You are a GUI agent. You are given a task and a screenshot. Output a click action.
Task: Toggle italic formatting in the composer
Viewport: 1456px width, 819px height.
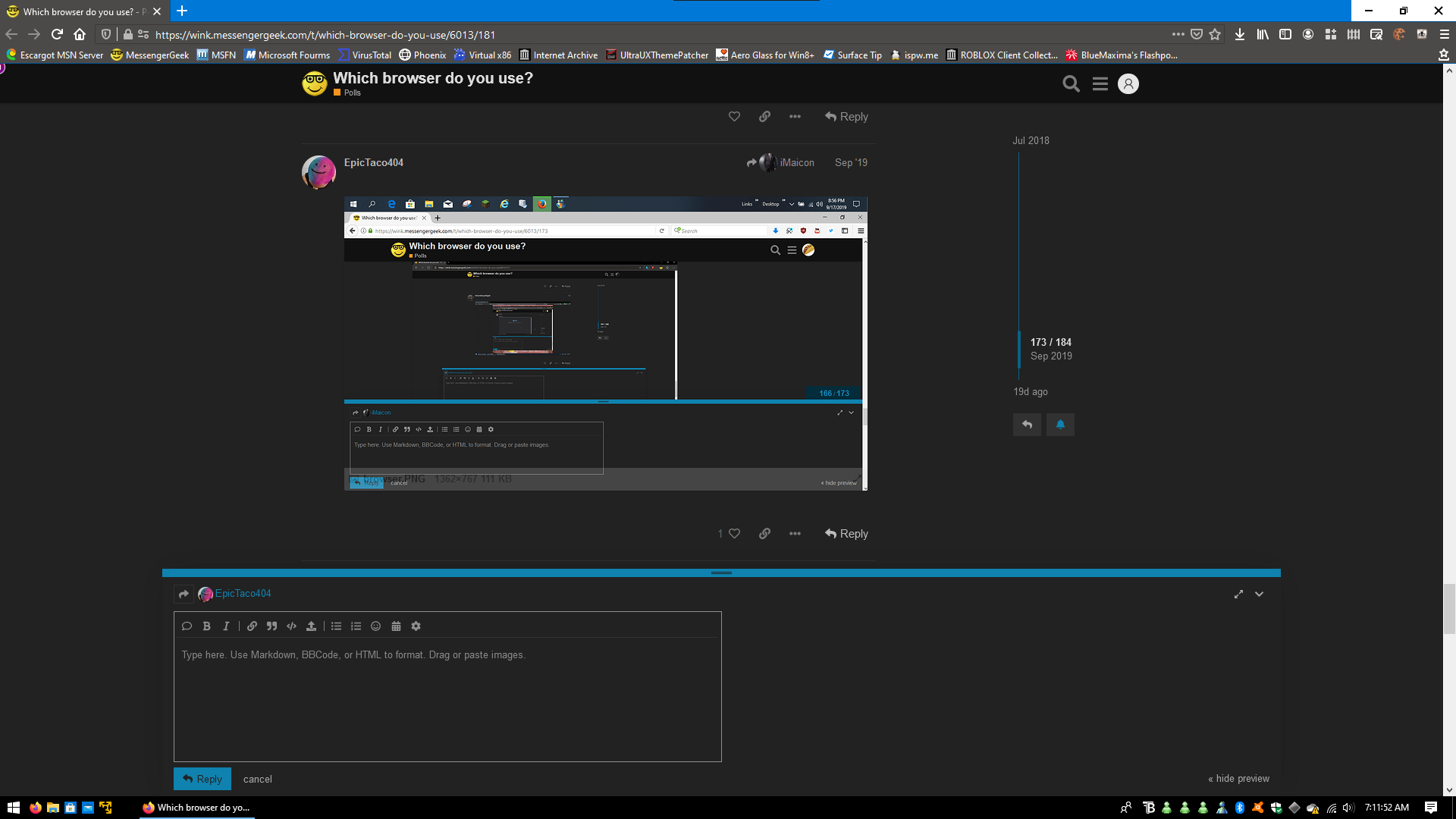point(226,626)
